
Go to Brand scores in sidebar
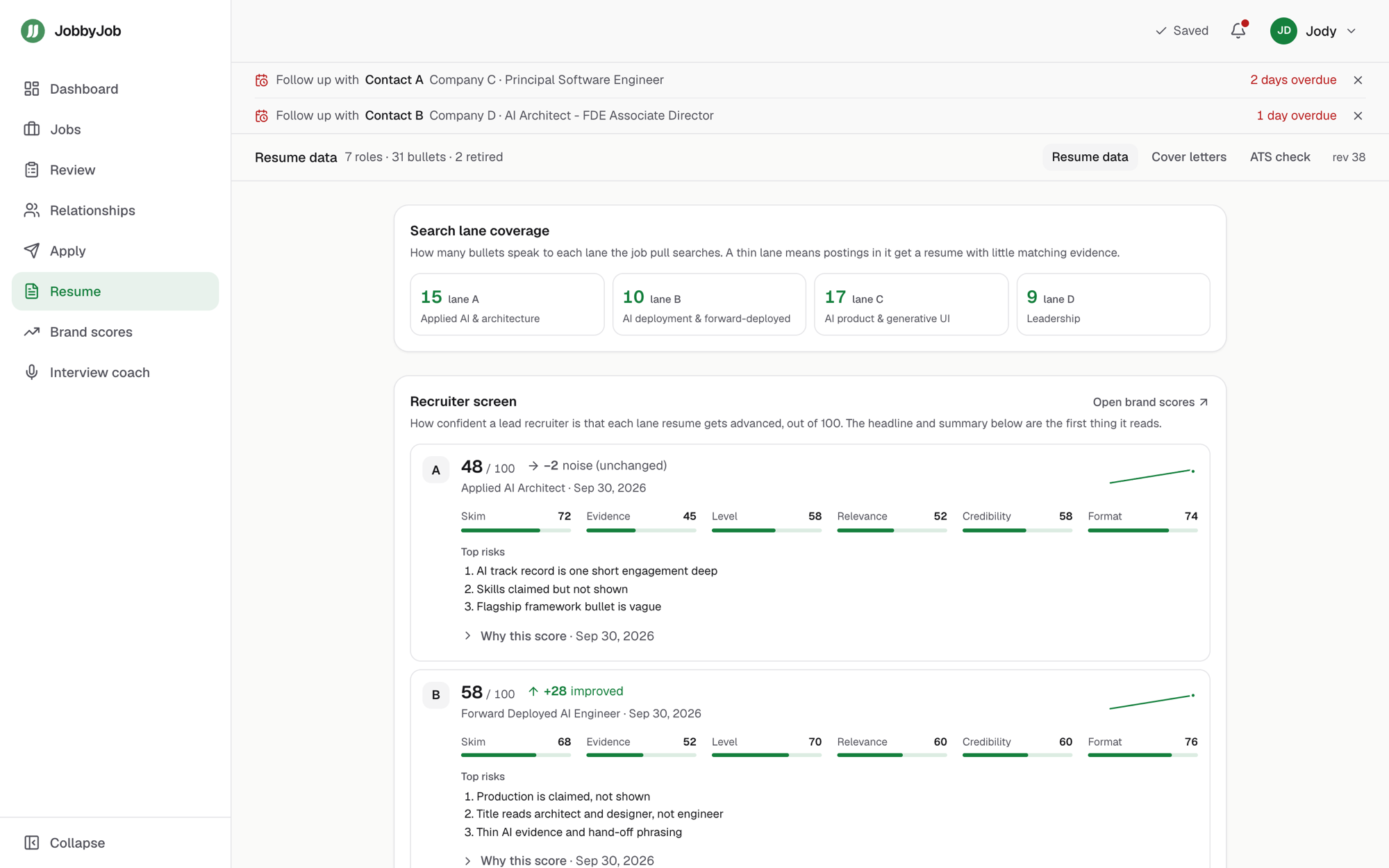115,332
